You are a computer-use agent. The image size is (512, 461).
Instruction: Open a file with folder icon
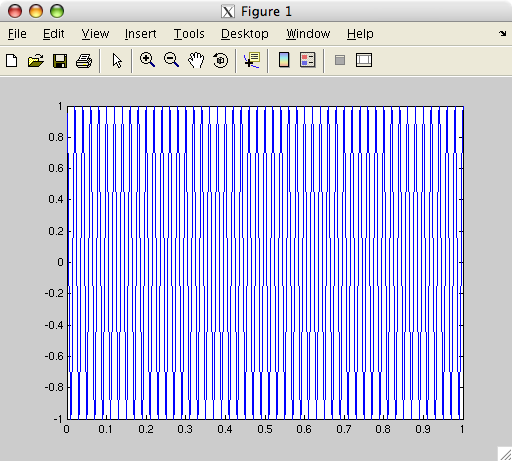tap(36, 61)
